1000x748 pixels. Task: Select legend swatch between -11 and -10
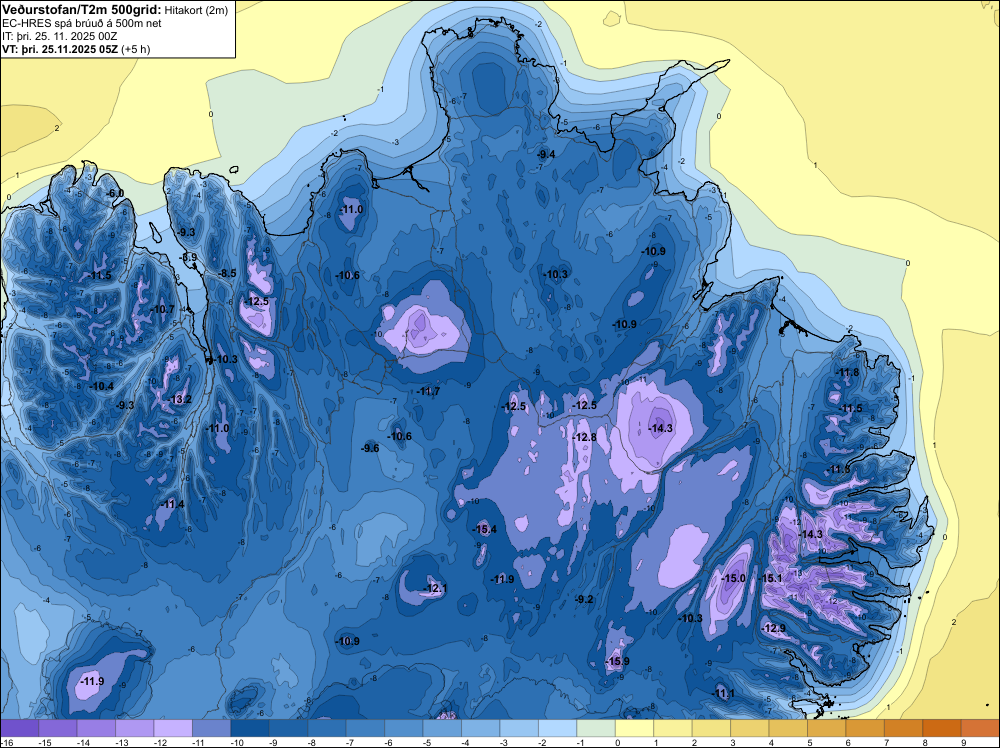[x=212, y=728]
